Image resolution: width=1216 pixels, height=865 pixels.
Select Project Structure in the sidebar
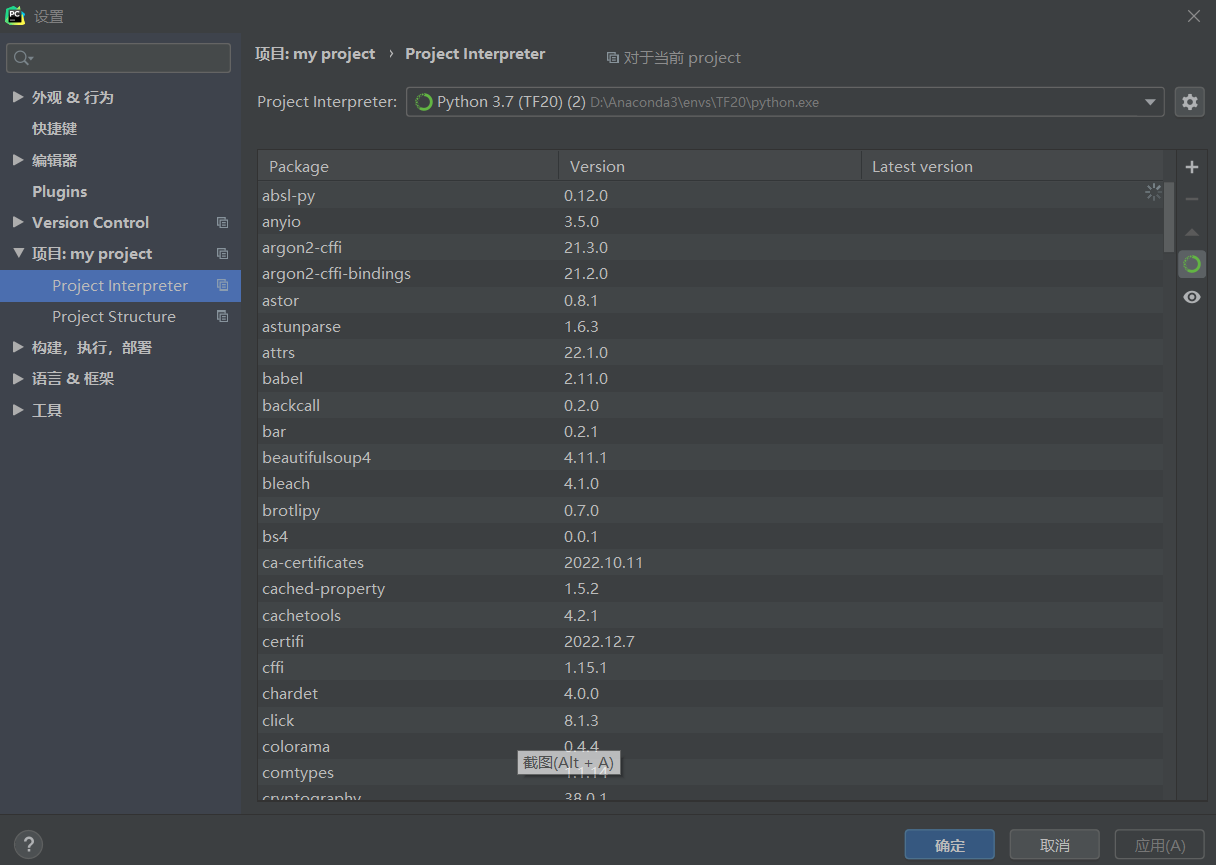(x=114, y=317)
